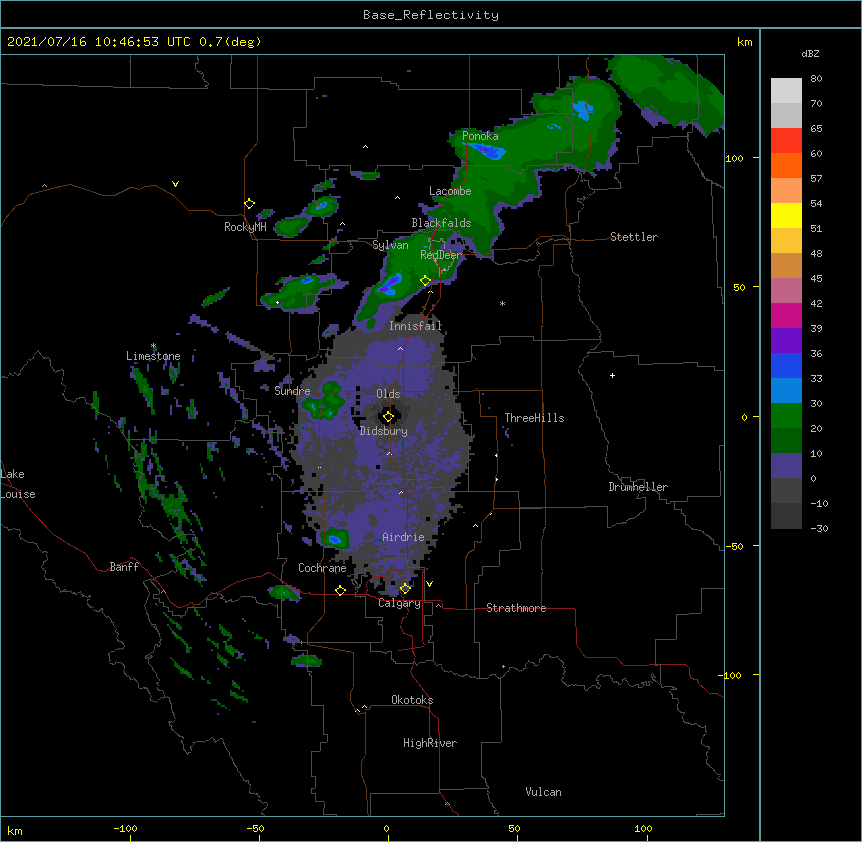Click the Sundre city label
Image resolution: width=862 pixels, height=842 pixels.
[292, 391]
